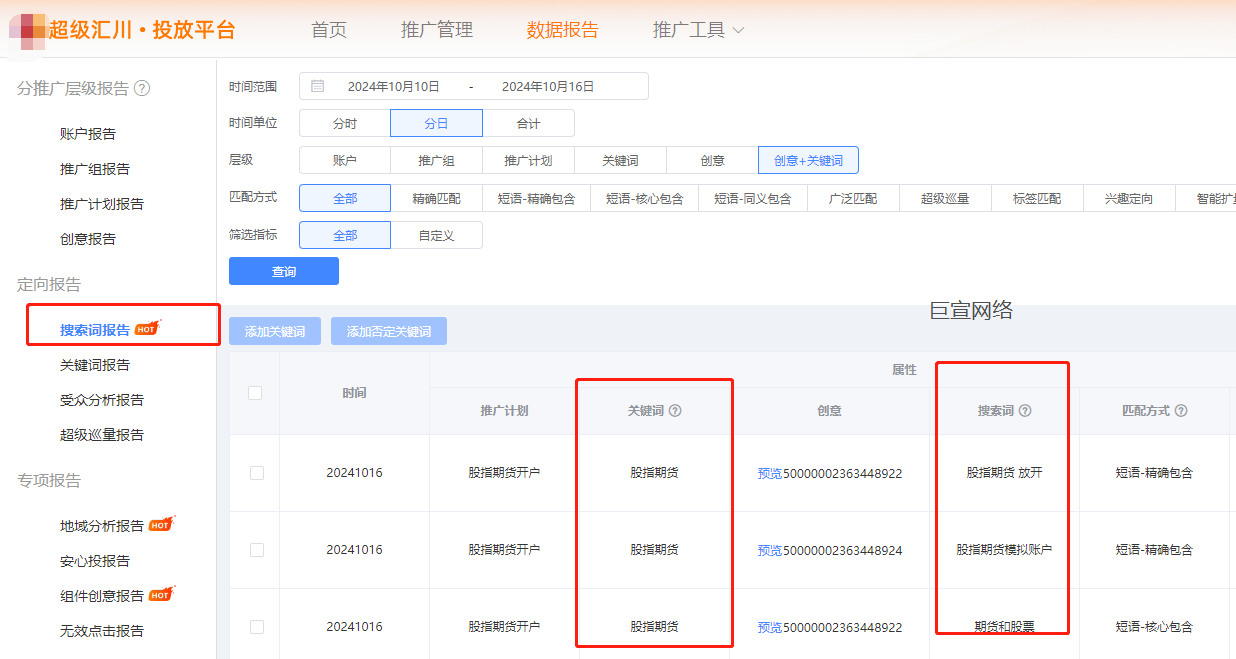
Task: Select 合计 time unit
Action: (529, 123)
